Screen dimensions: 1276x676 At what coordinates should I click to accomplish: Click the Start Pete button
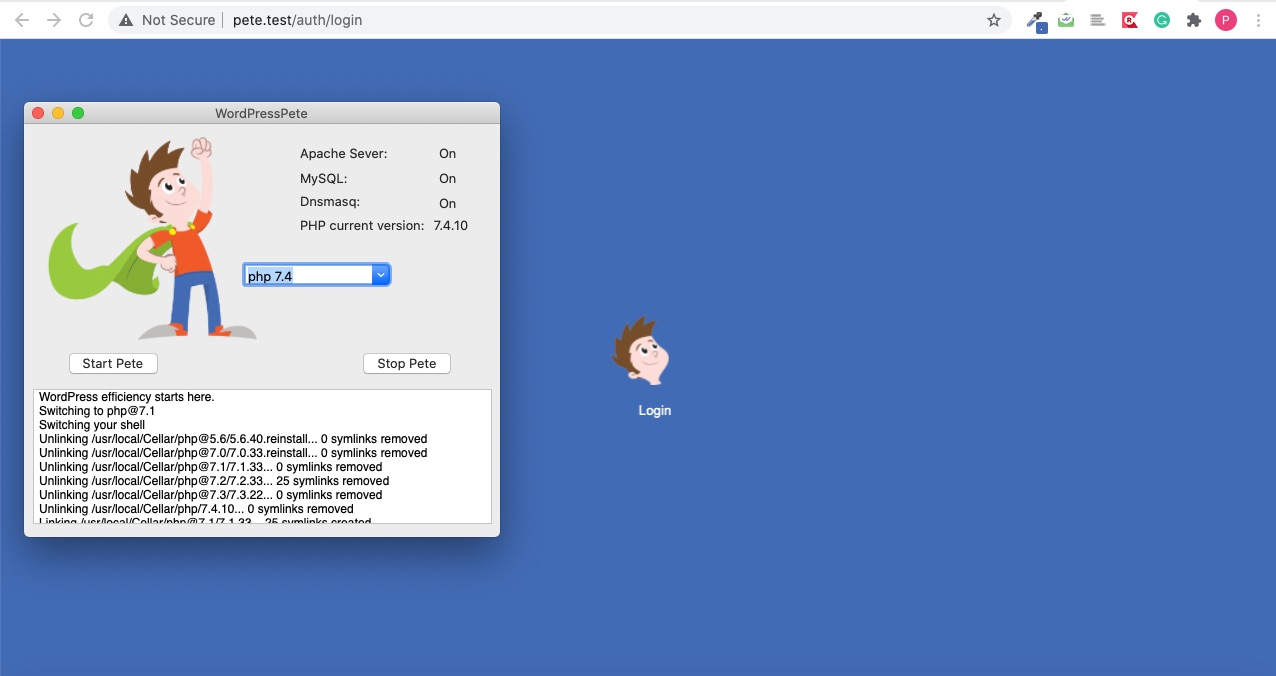113,363
